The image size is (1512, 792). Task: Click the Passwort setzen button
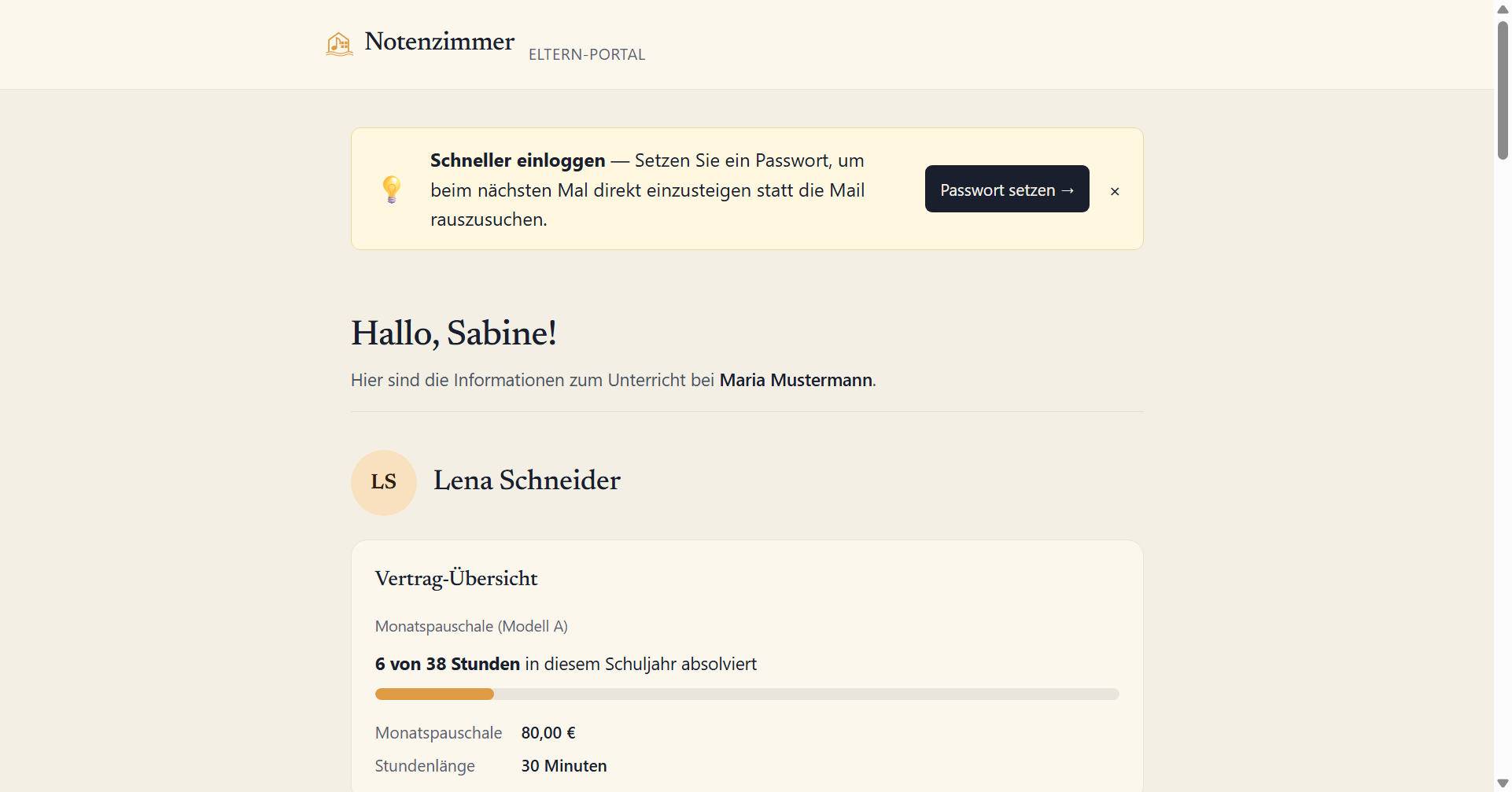click(x=1007, y=189)
